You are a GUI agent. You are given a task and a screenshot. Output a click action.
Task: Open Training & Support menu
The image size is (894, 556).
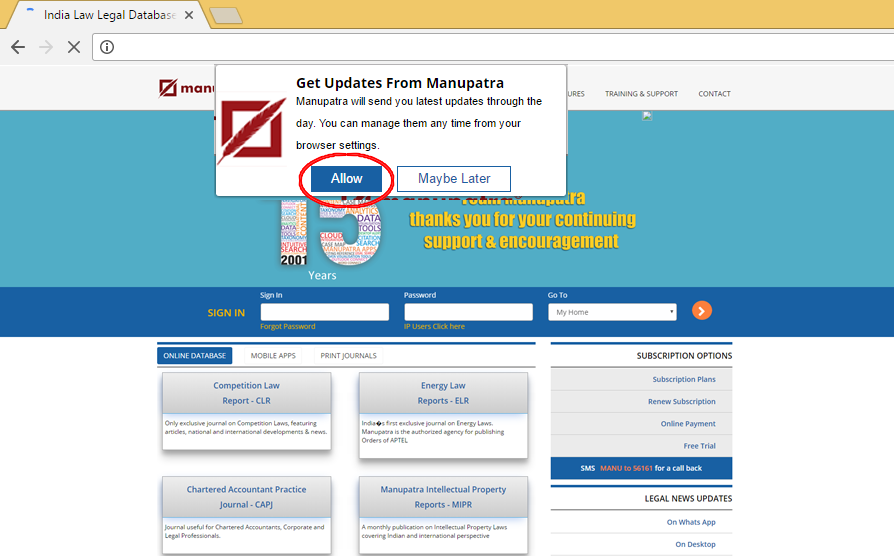641,94
